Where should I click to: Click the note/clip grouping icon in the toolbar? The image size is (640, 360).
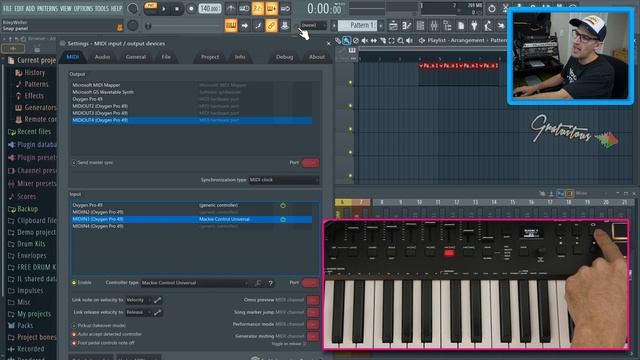[258, 25]
